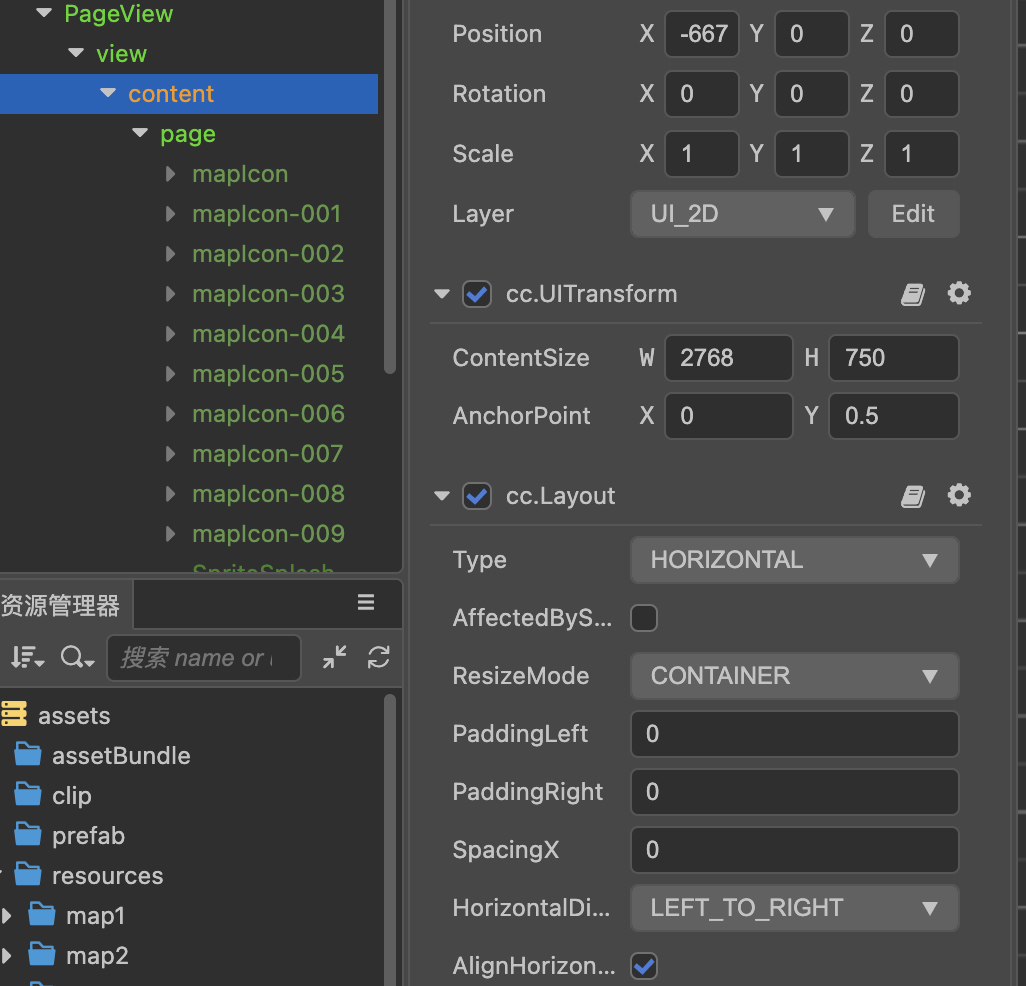The image size is (1026, 986).
Task: Click the ContentSize W input field
Action: tap(728, 358)
